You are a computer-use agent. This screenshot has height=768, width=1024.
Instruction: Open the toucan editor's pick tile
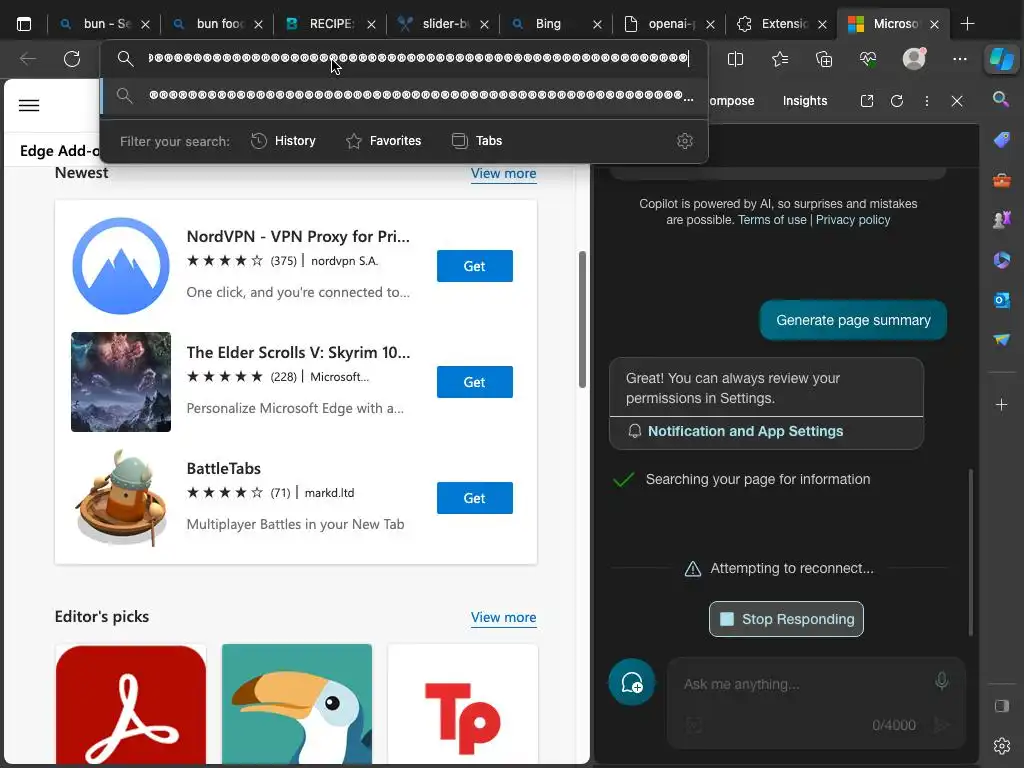coord(296,705)
